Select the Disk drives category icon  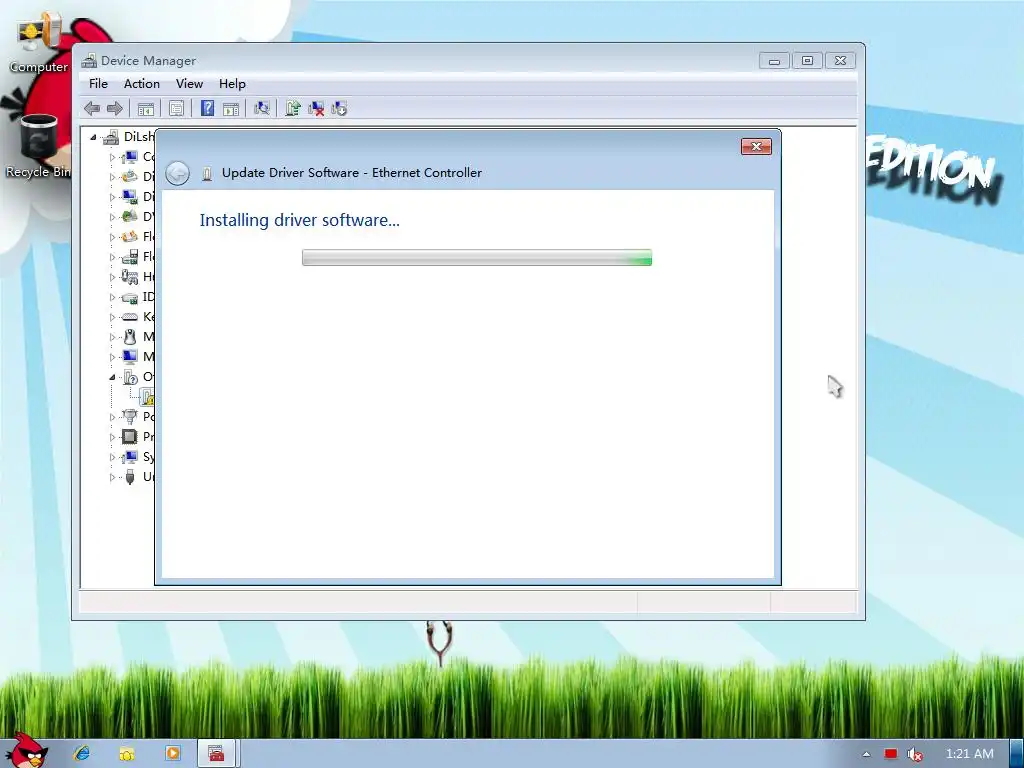tap(130, 176)
